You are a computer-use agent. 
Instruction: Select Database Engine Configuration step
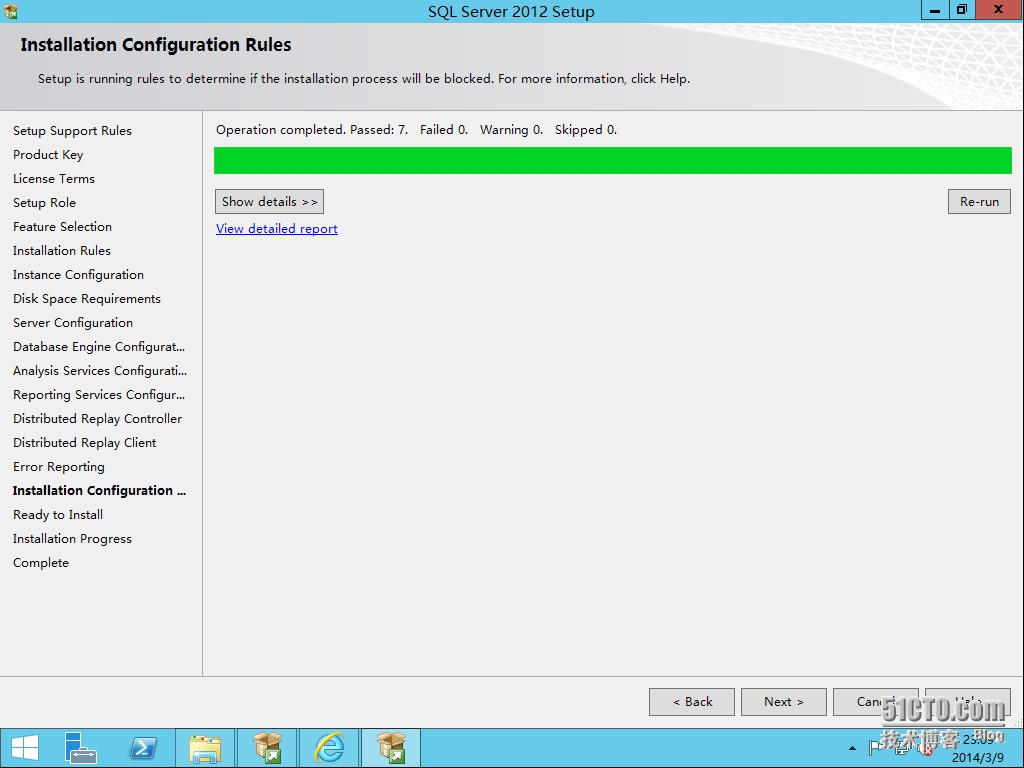click(99, 347)
